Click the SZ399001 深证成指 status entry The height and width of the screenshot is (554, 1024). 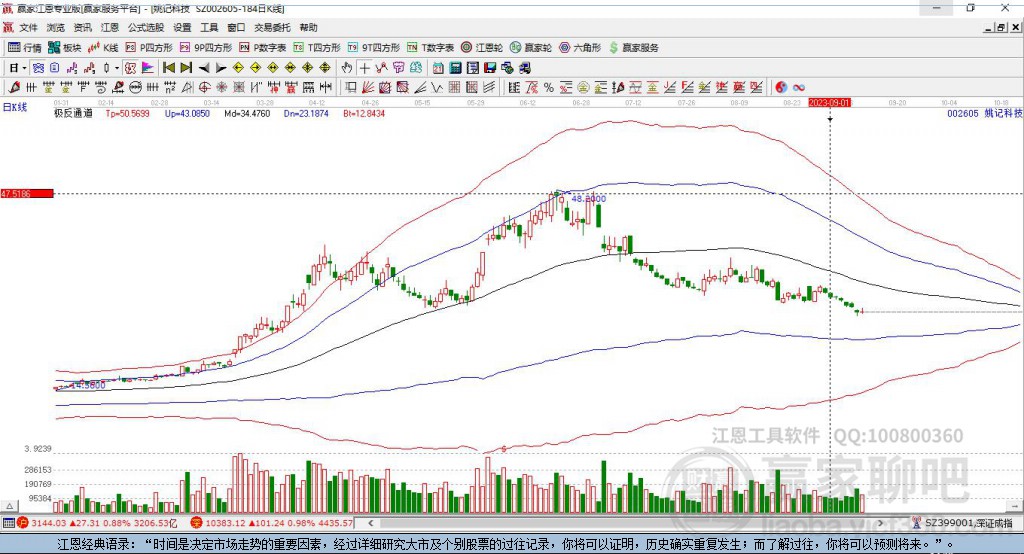(x=968, y=523)
